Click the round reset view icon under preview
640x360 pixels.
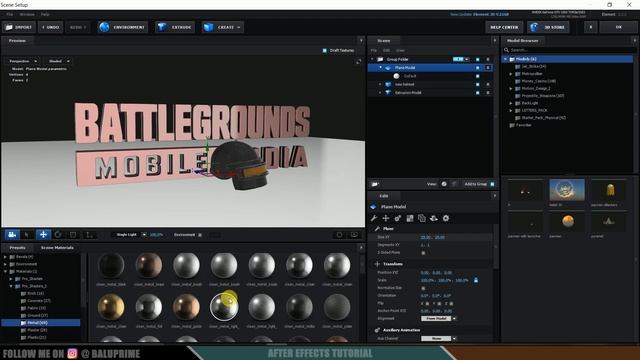tap(339, 235)
